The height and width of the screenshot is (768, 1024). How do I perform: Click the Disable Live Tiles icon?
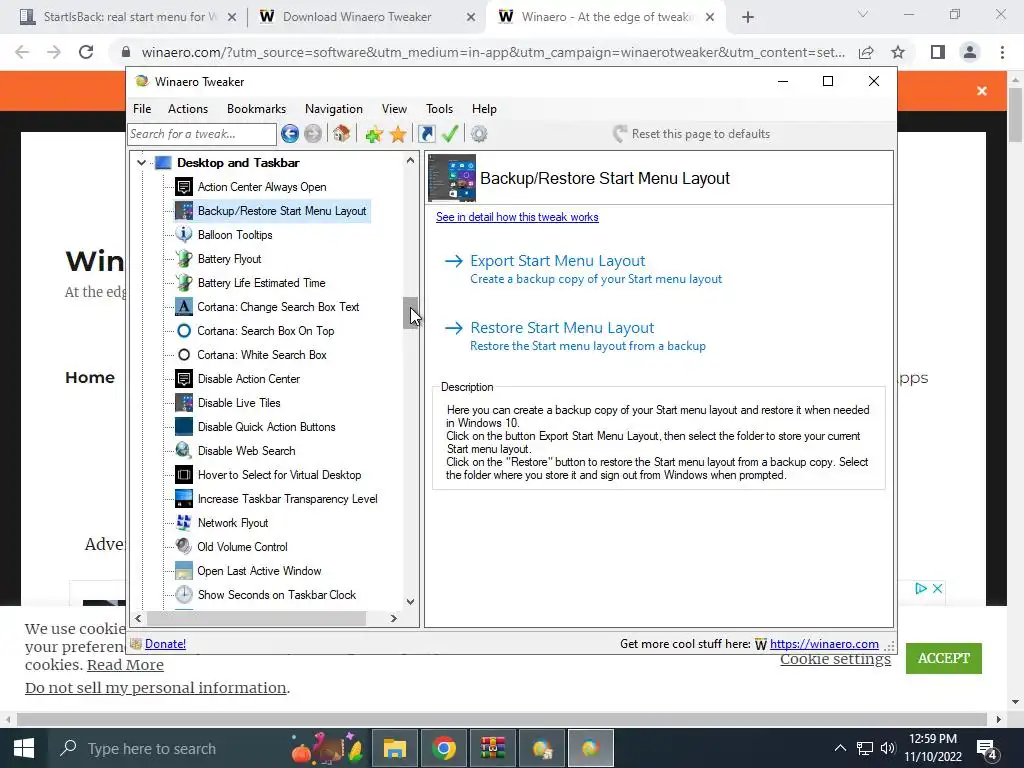point(184,403)
